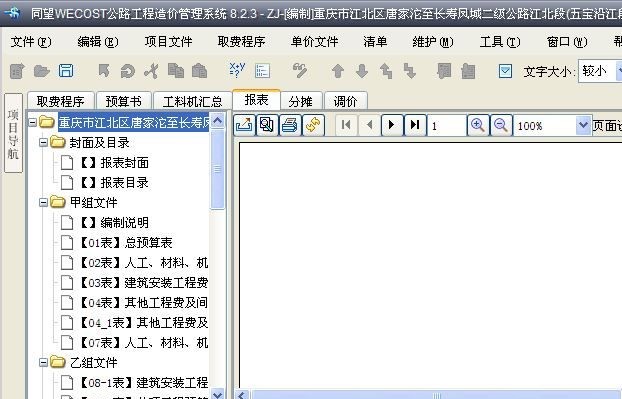Click the X+Y formula toolbar icon
The width and height of the screenshot is (622, 399).
pos(237,70)
